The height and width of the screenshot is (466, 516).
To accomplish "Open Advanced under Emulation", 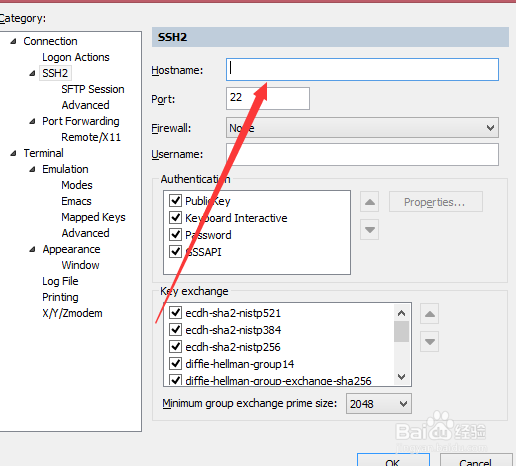I will click(85, 233).
